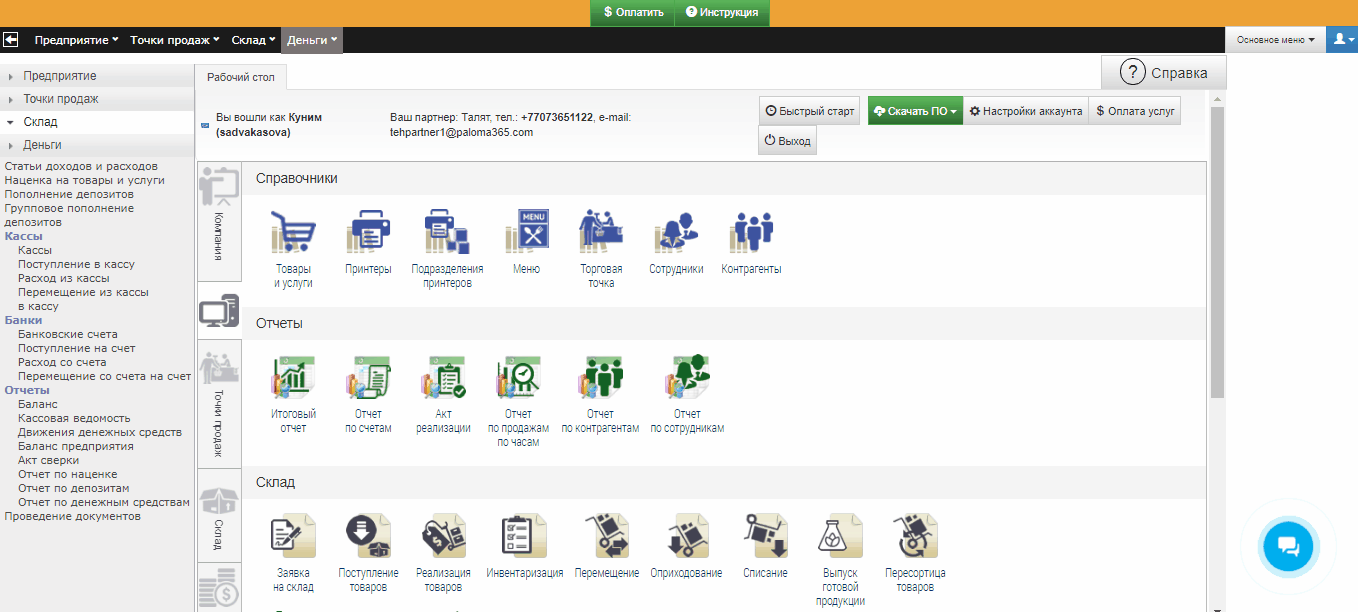Open the Основное меню dropdown
The width and height of the screenshot is (1358, 612).
coord(1275,40)
